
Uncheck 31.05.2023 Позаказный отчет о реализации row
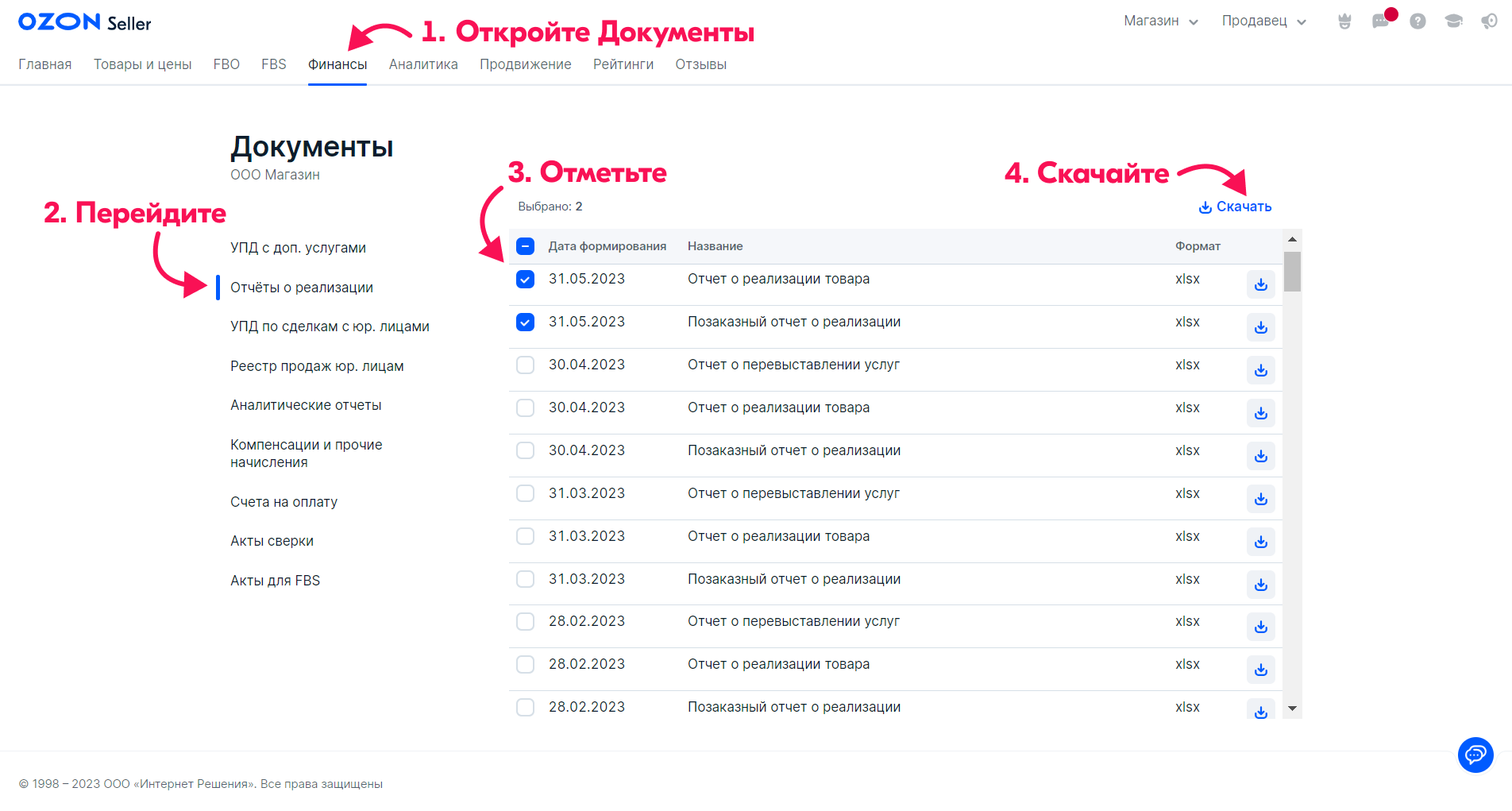525,322
